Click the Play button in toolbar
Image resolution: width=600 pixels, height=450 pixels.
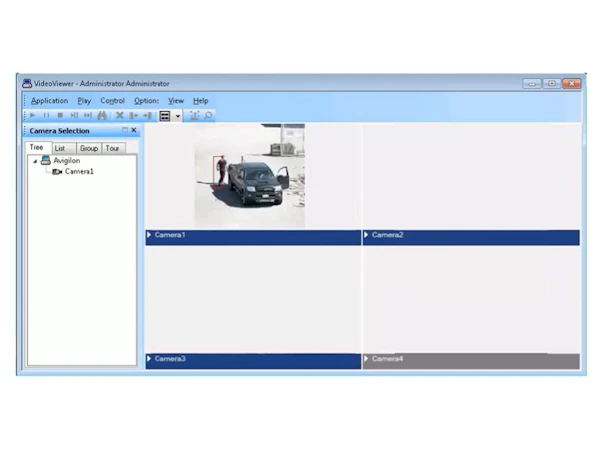33,115
